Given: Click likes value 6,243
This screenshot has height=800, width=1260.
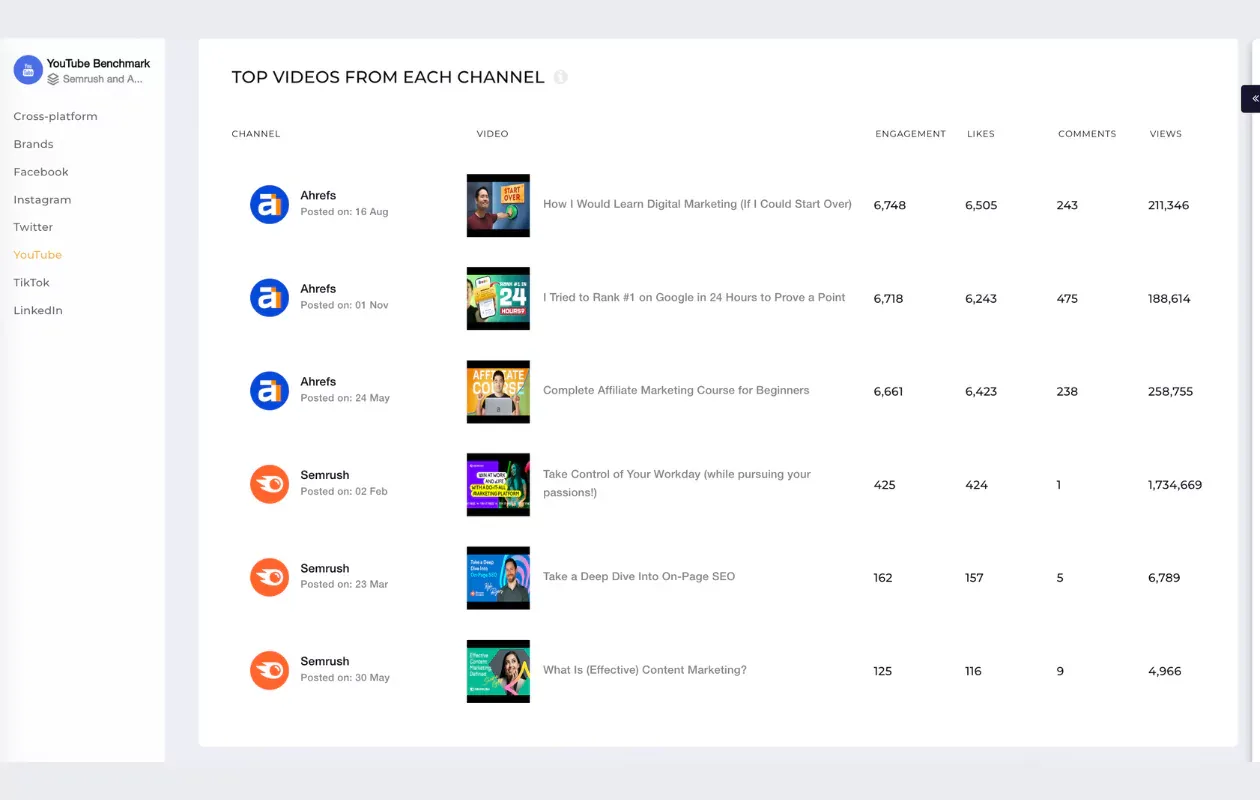Looking at the screenshot, I should (x=981, y=298).
